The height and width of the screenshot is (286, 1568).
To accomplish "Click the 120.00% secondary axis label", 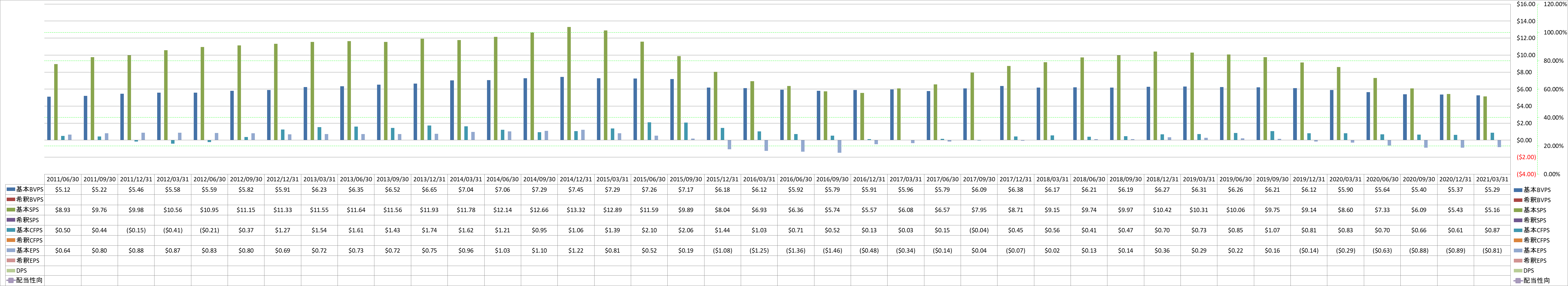I will pyautogui.click(x=1556, y=4).
